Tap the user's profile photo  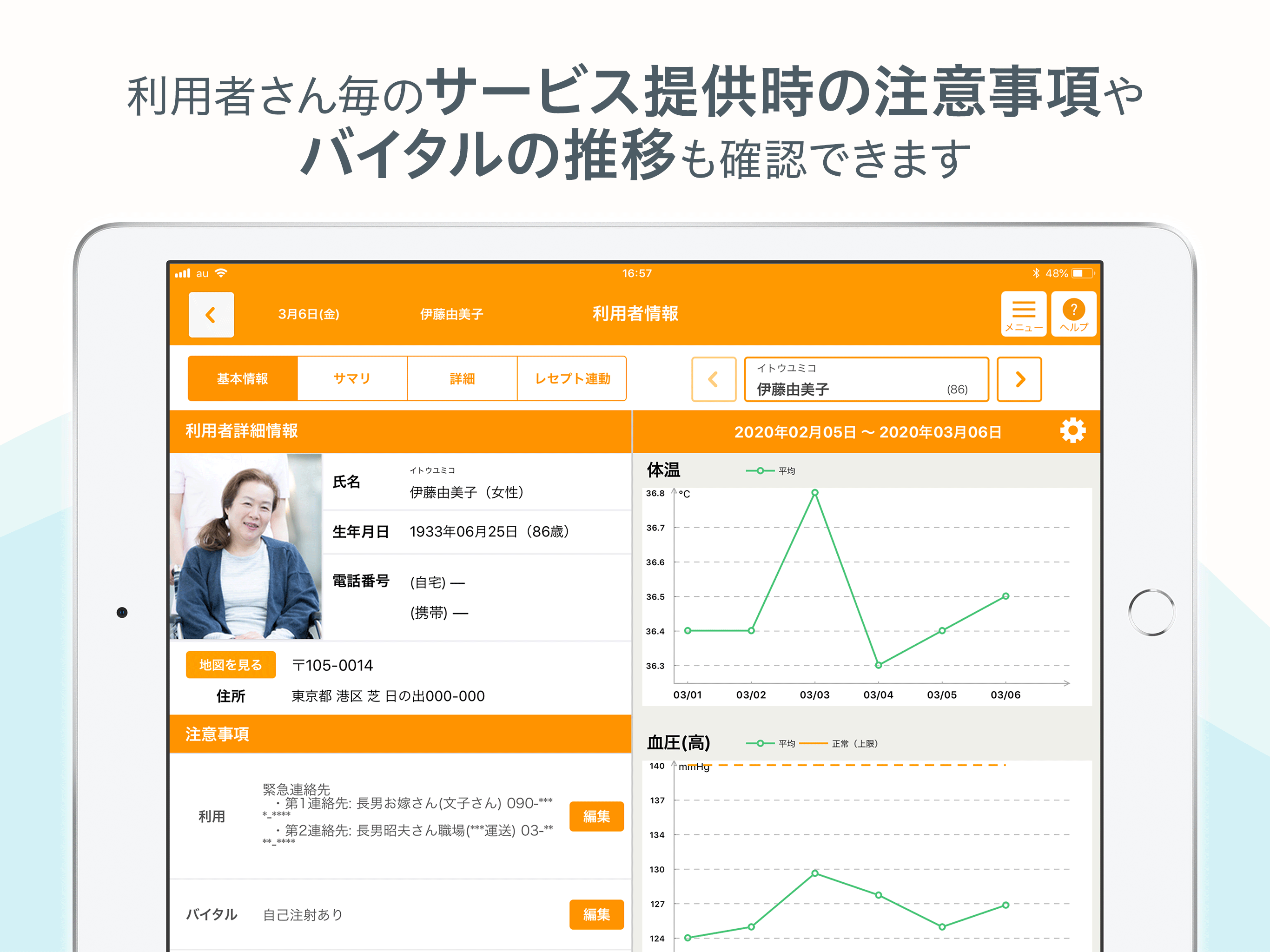(x=246, y=547)
